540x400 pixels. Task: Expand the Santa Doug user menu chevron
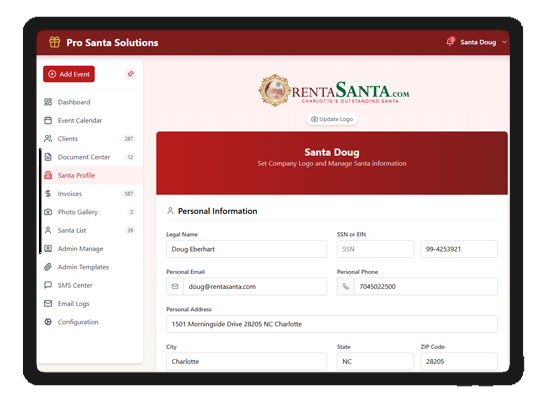click(x=504, y=42)
